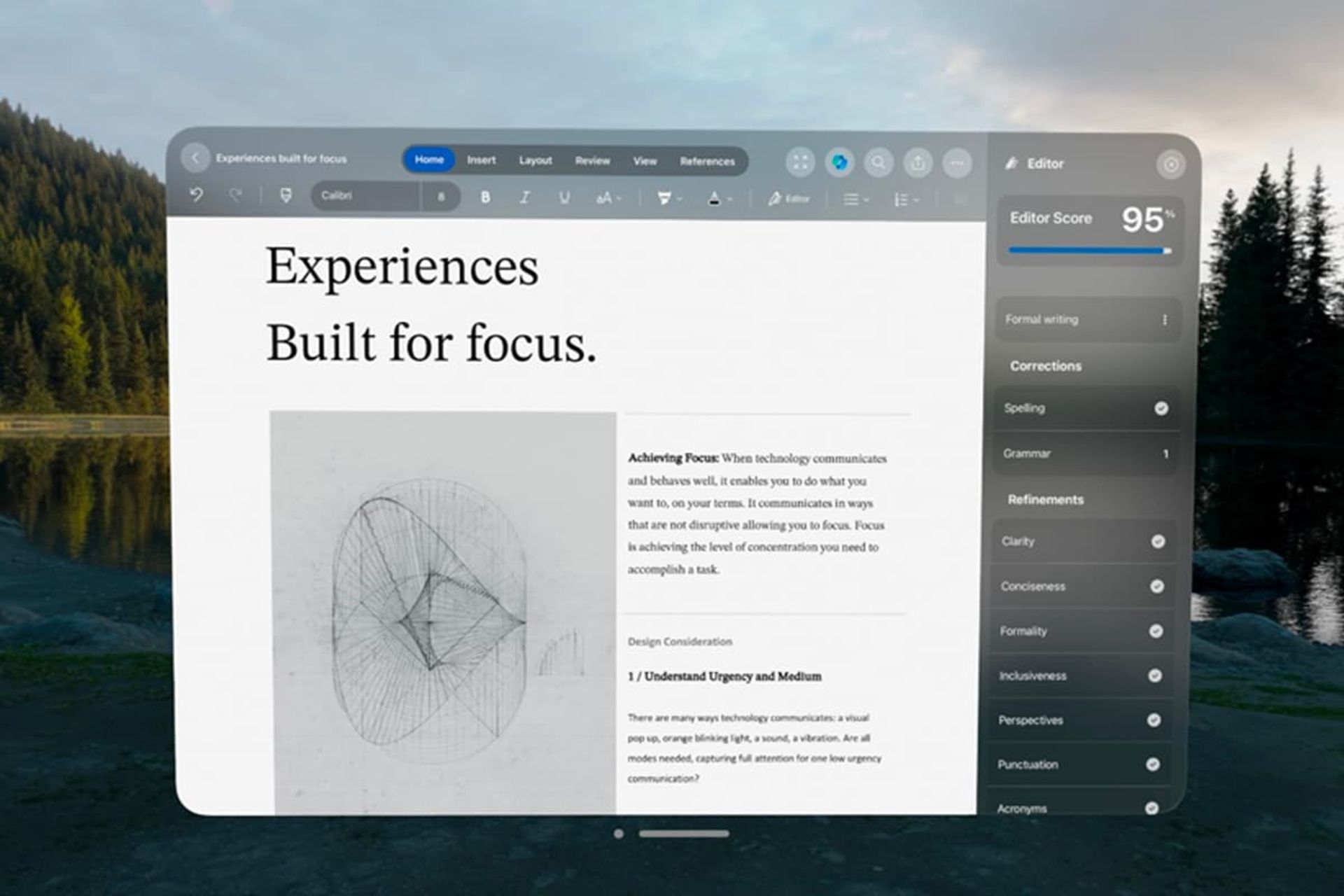Apply italic with the I icon

click(524, 198)
